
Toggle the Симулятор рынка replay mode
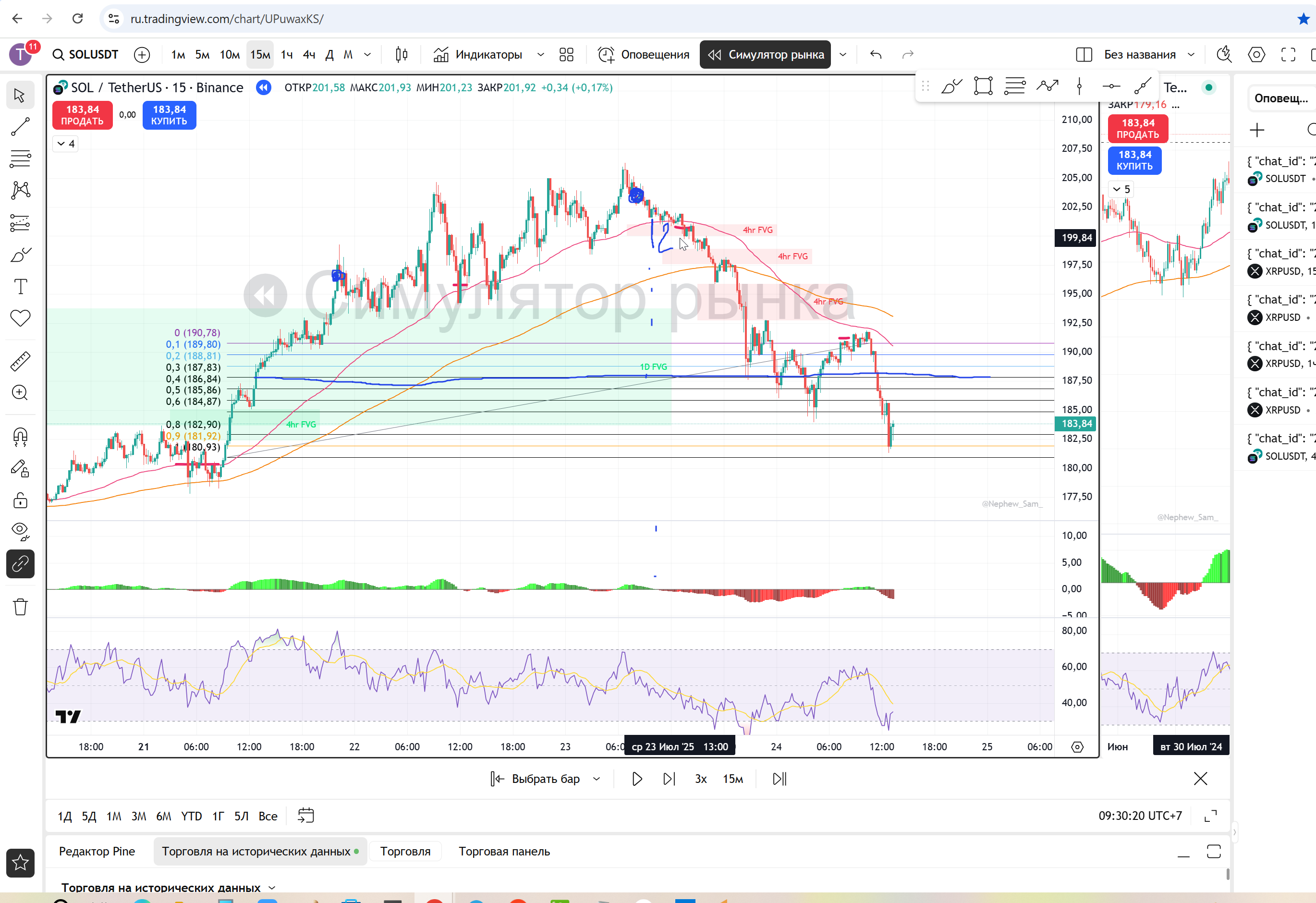click(x=765, y=54)
